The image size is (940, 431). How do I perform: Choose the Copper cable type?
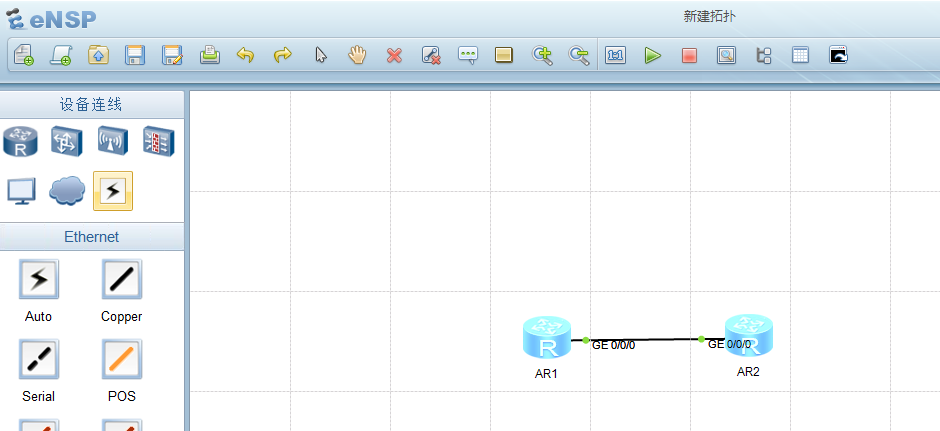(x=122, y=279)
